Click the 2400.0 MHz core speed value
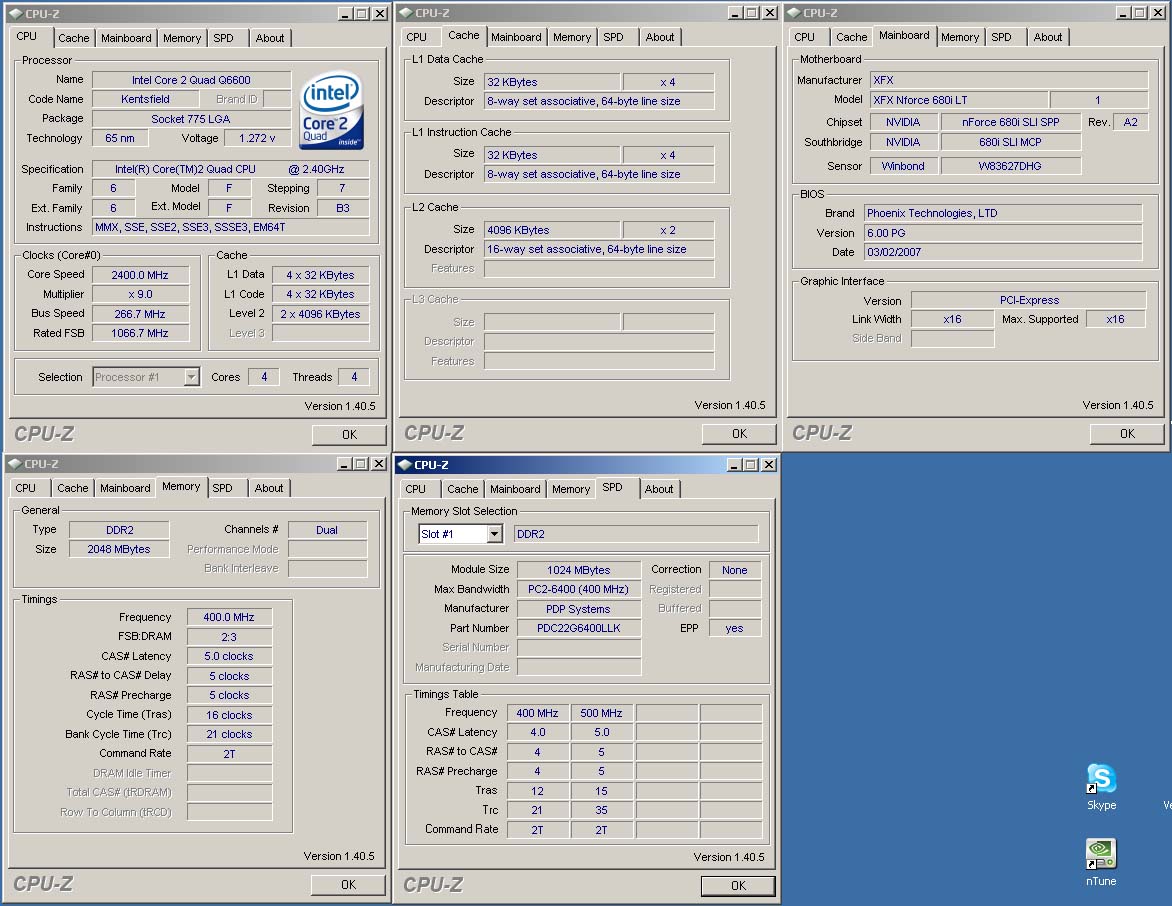 pyautogui.click(x=140, y=275)
